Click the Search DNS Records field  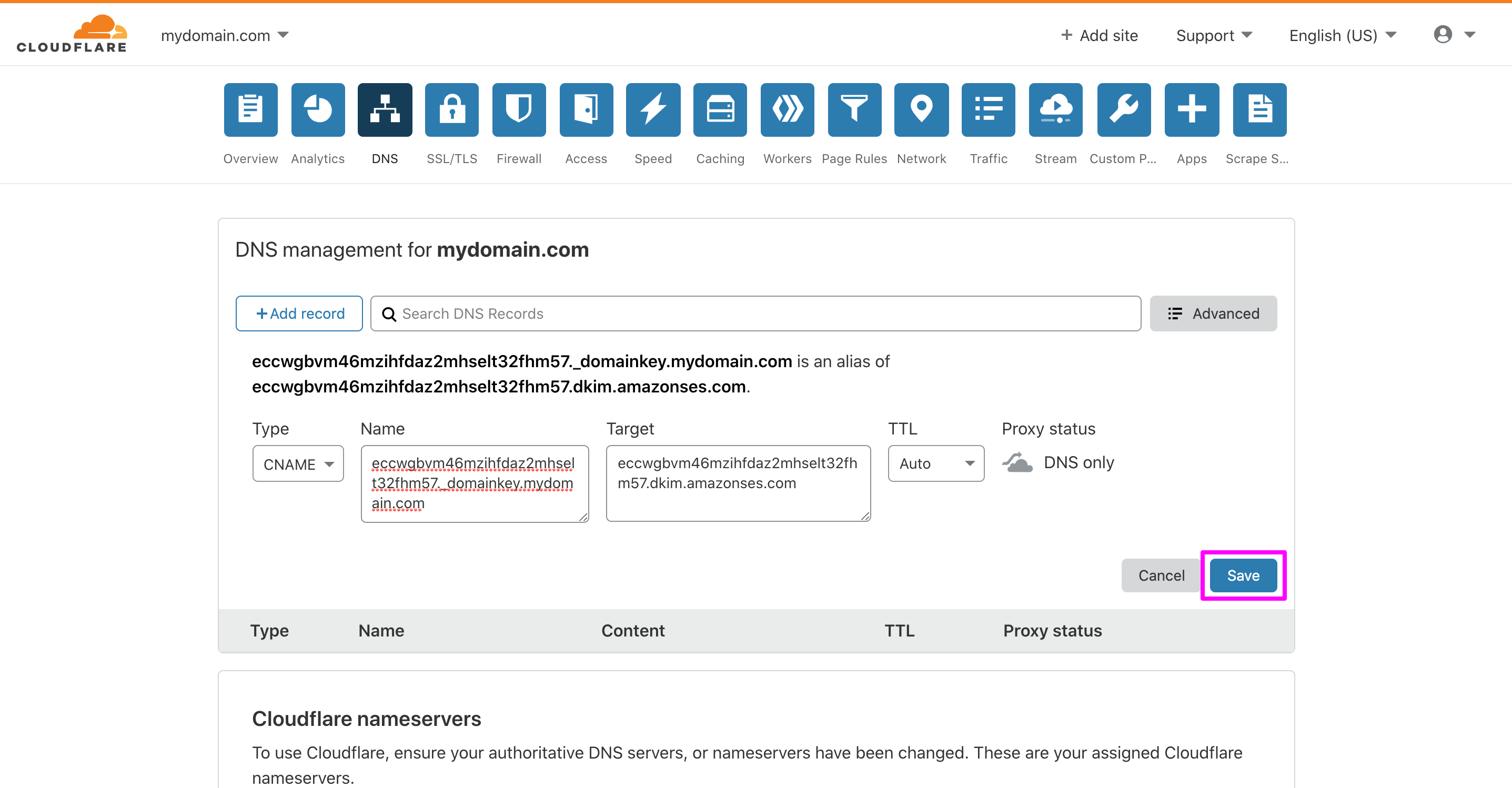755,314
